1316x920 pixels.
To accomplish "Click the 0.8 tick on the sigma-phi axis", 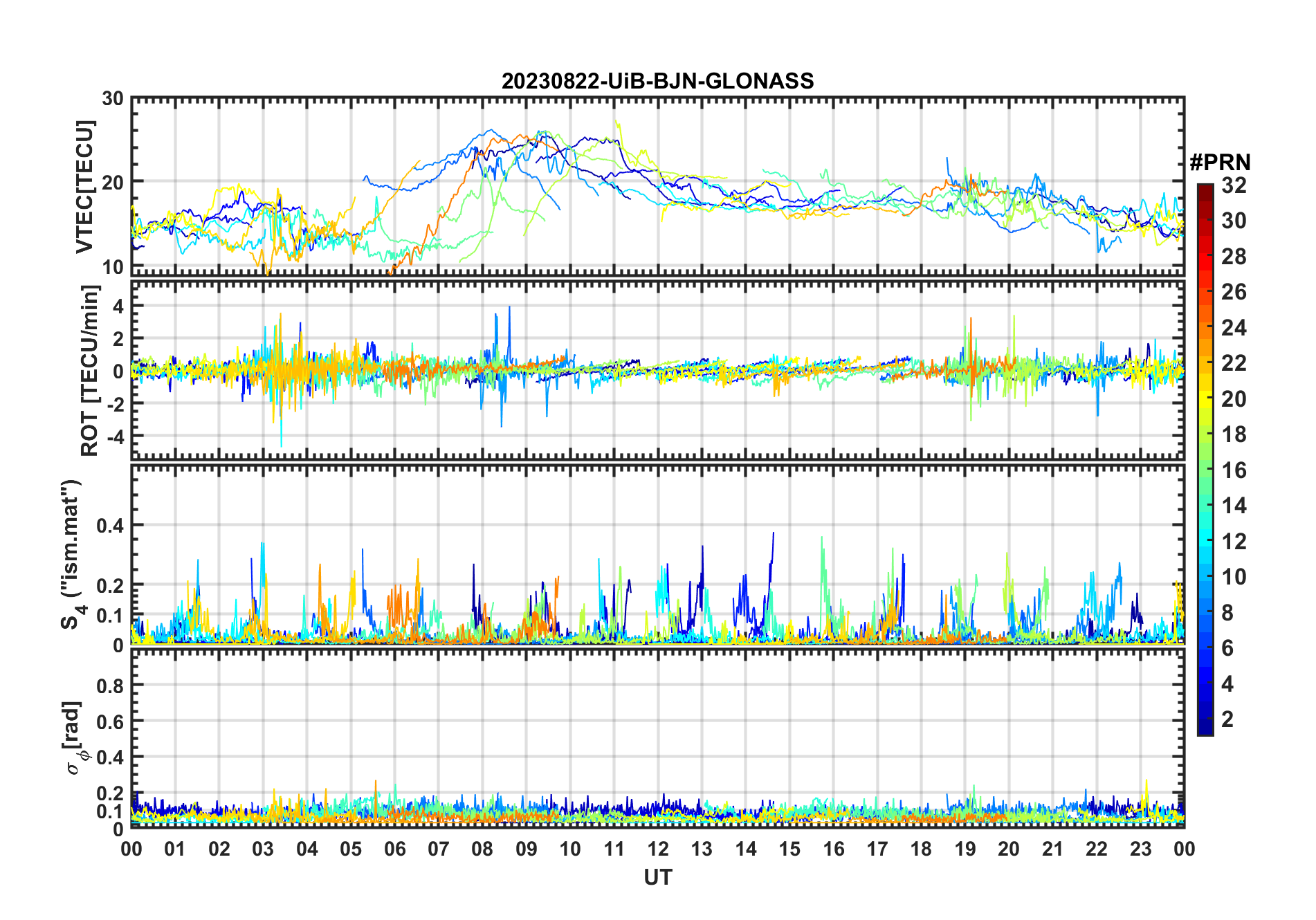I will click(110, 686).
